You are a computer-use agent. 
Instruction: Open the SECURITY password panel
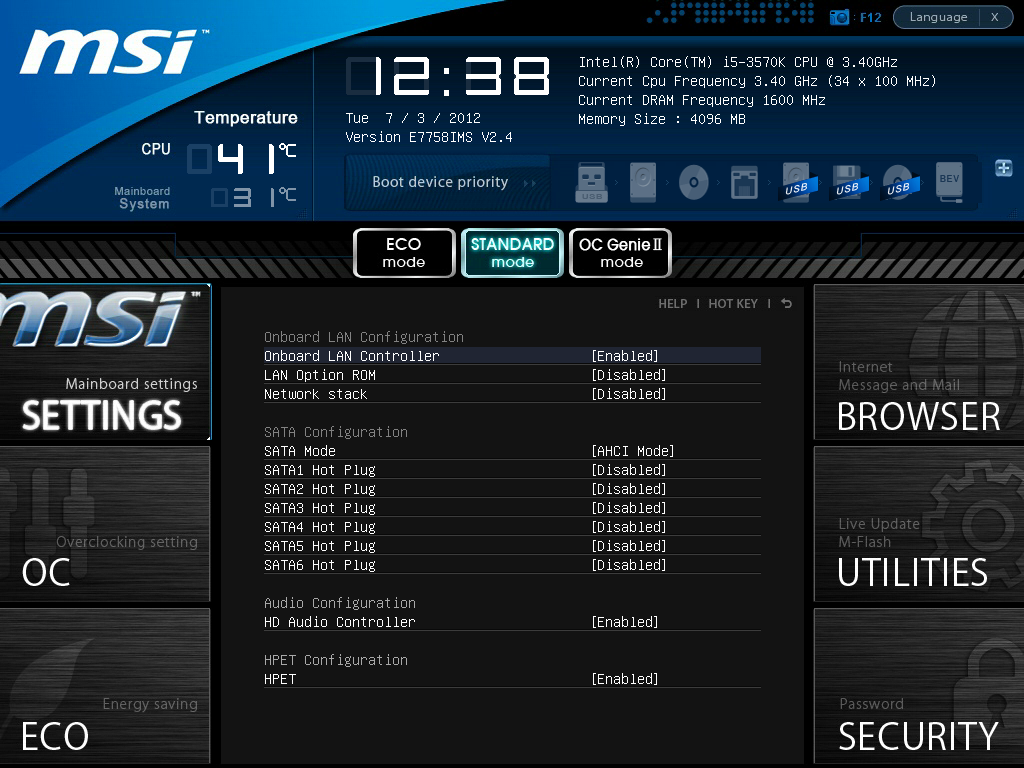919,686
